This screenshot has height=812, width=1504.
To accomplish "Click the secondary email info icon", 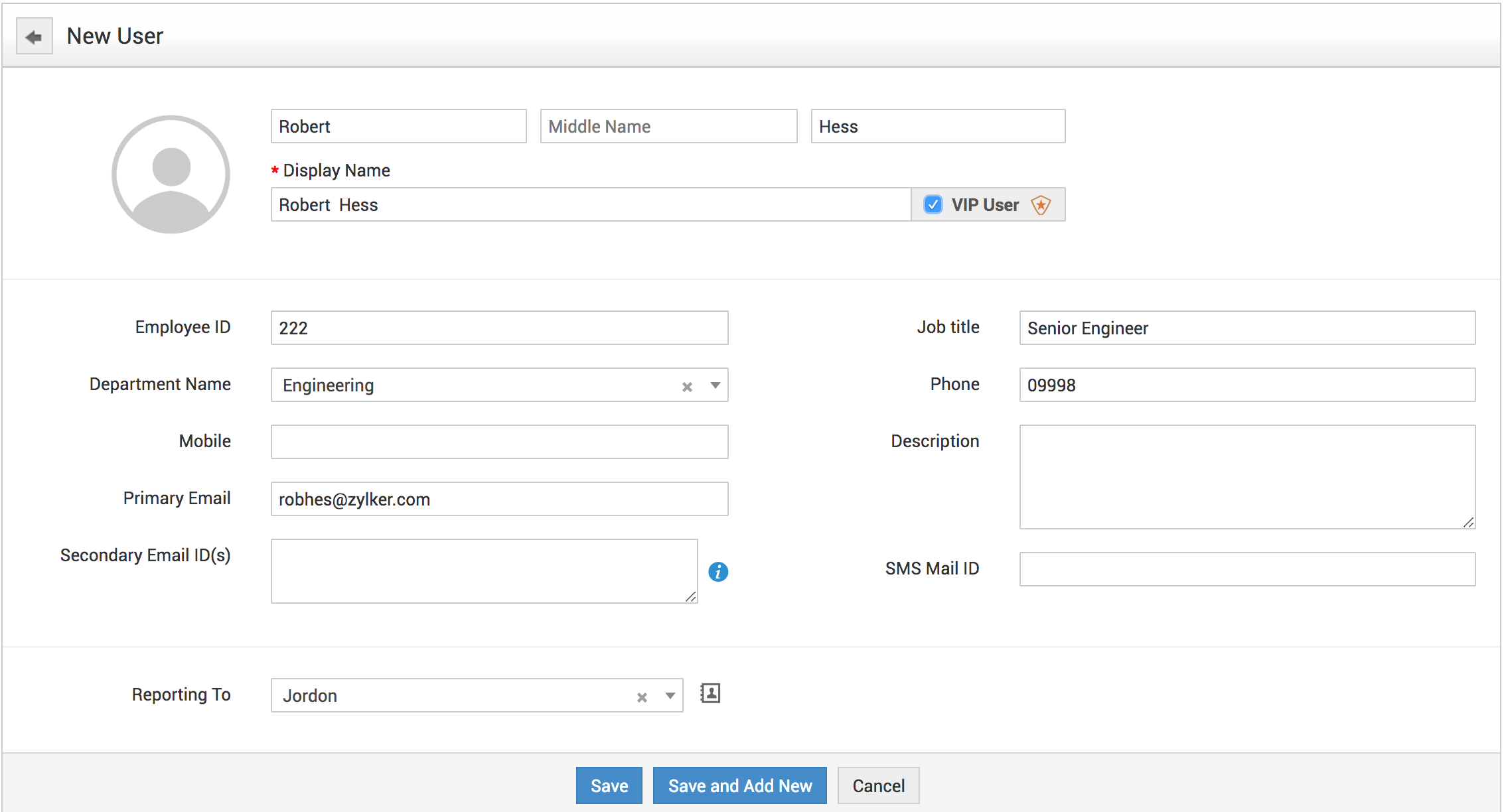I will point(717,571).
